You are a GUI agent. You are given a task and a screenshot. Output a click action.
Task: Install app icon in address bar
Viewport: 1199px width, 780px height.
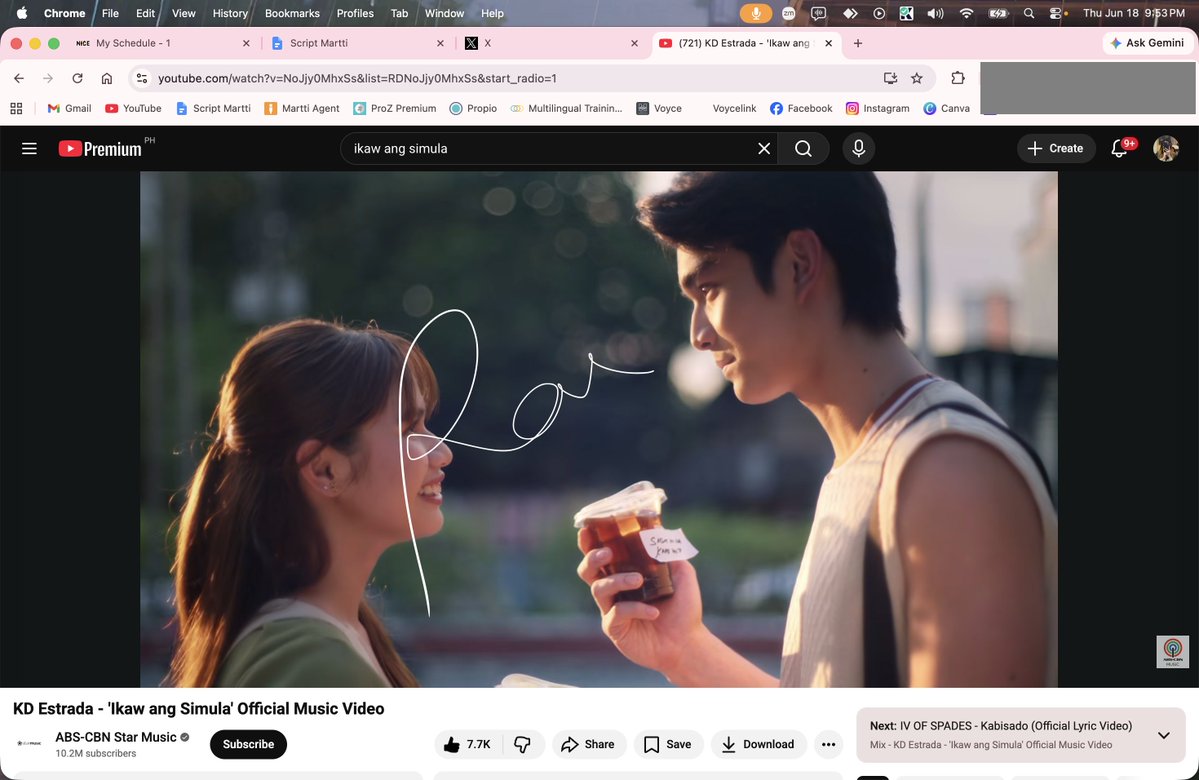pos(890,78)
